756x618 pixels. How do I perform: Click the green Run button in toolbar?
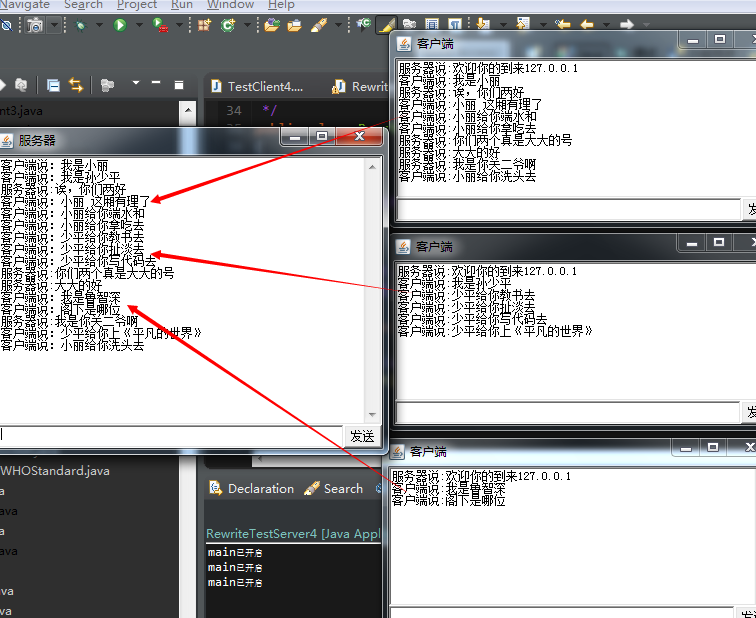point(120,25)
